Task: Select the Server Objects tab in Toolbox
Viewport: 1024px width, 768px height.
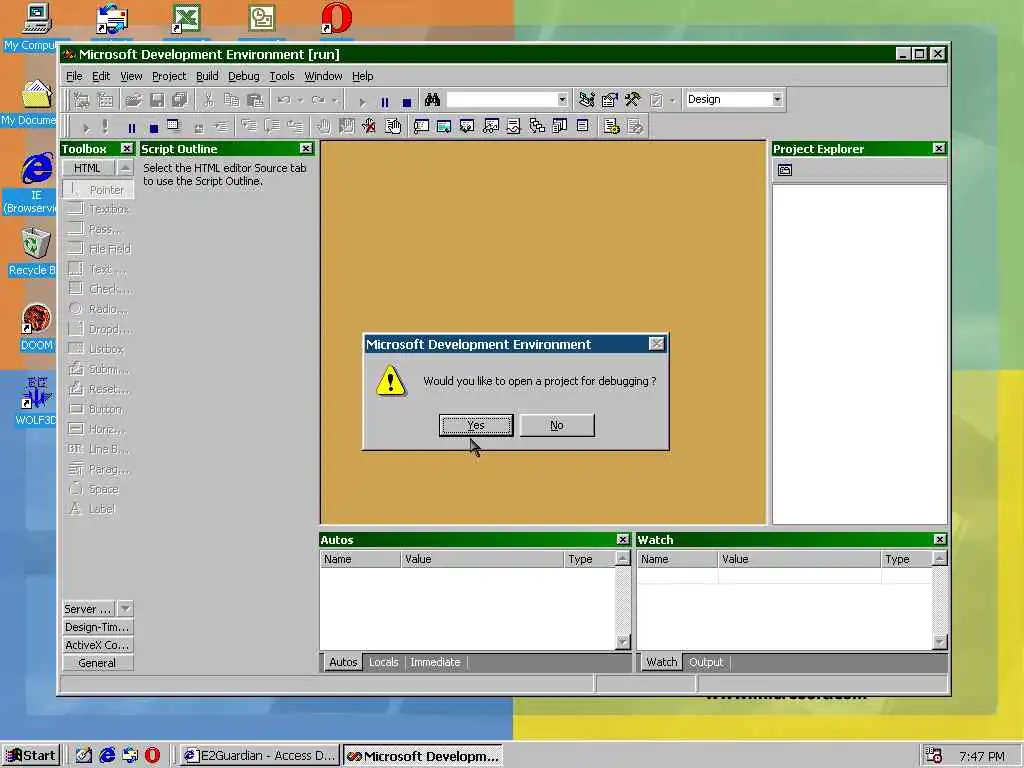Action: point(89,609)
